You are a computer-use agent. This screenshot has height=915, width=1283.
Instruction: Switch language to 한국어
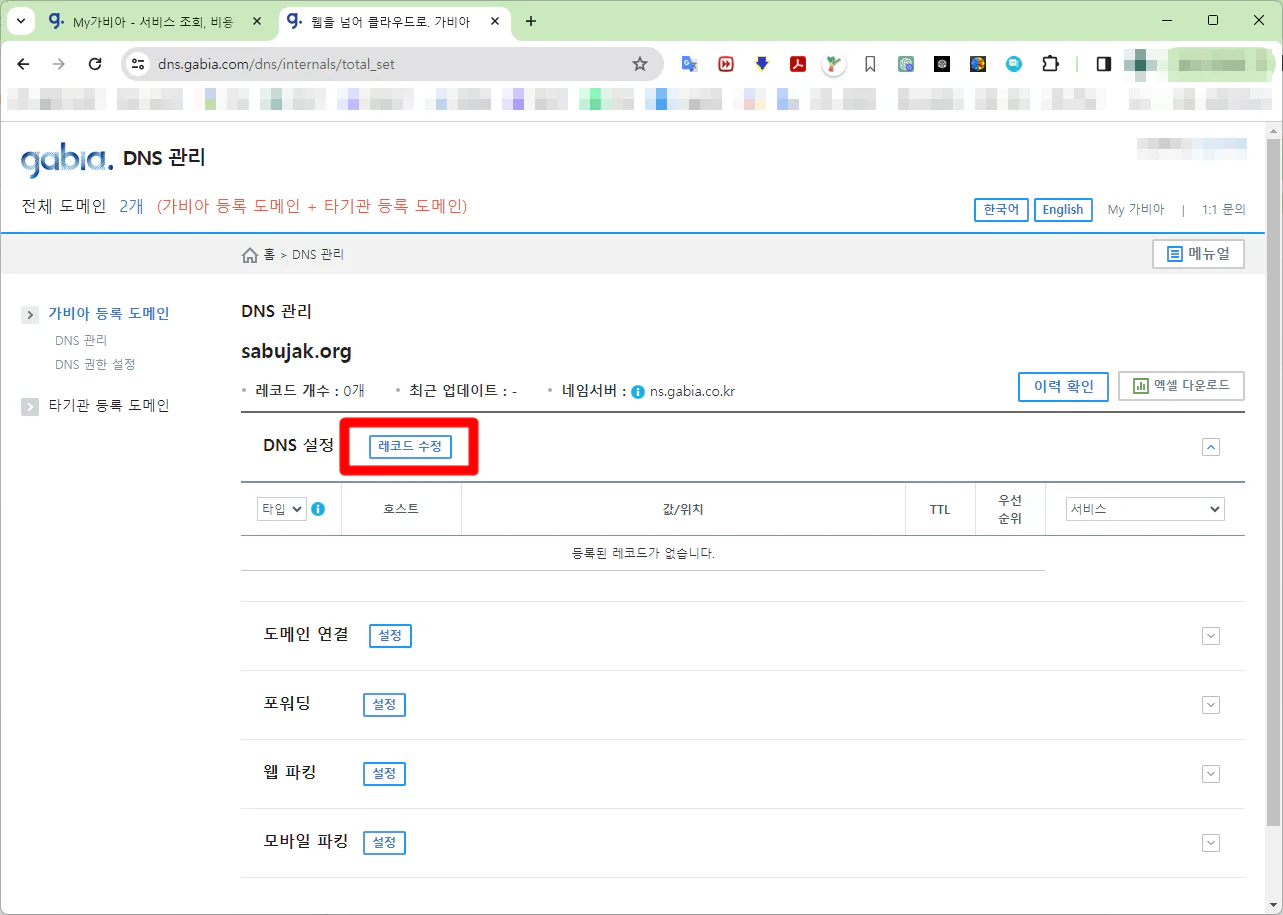pos(1001,210)
